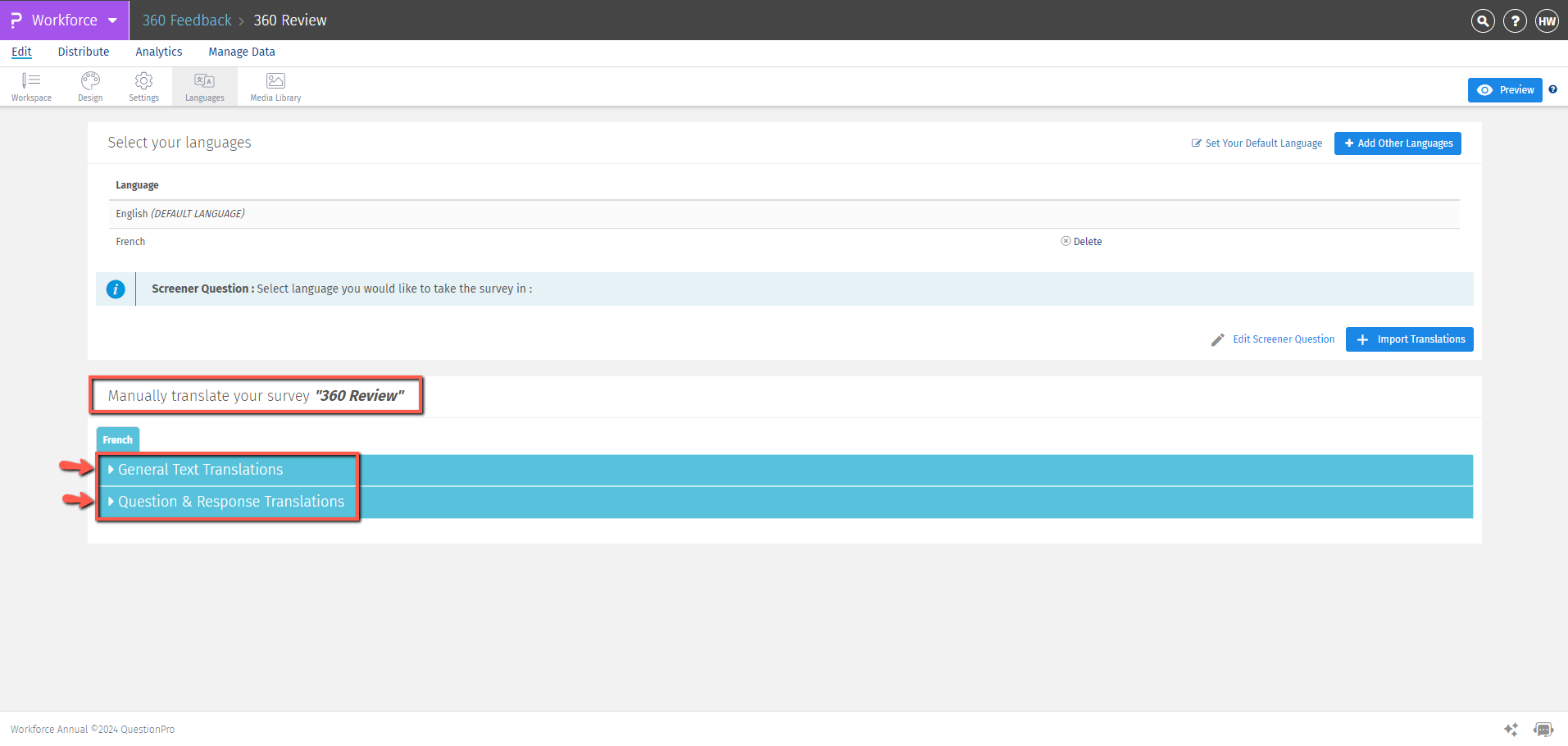Click the screener question info icon

tap(116, 289)
